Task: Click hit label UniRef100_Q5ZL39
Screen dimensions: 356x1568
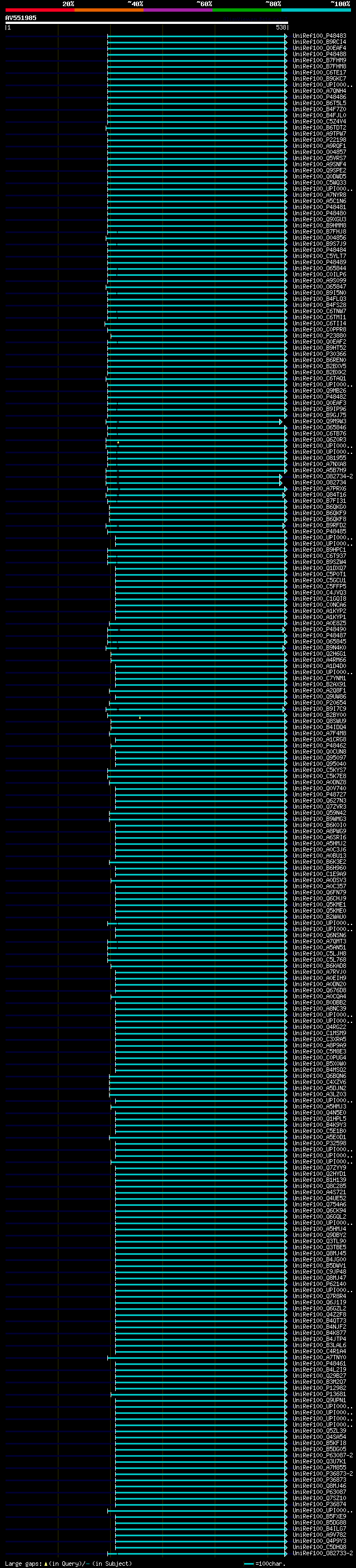Action: point(319,1431)
